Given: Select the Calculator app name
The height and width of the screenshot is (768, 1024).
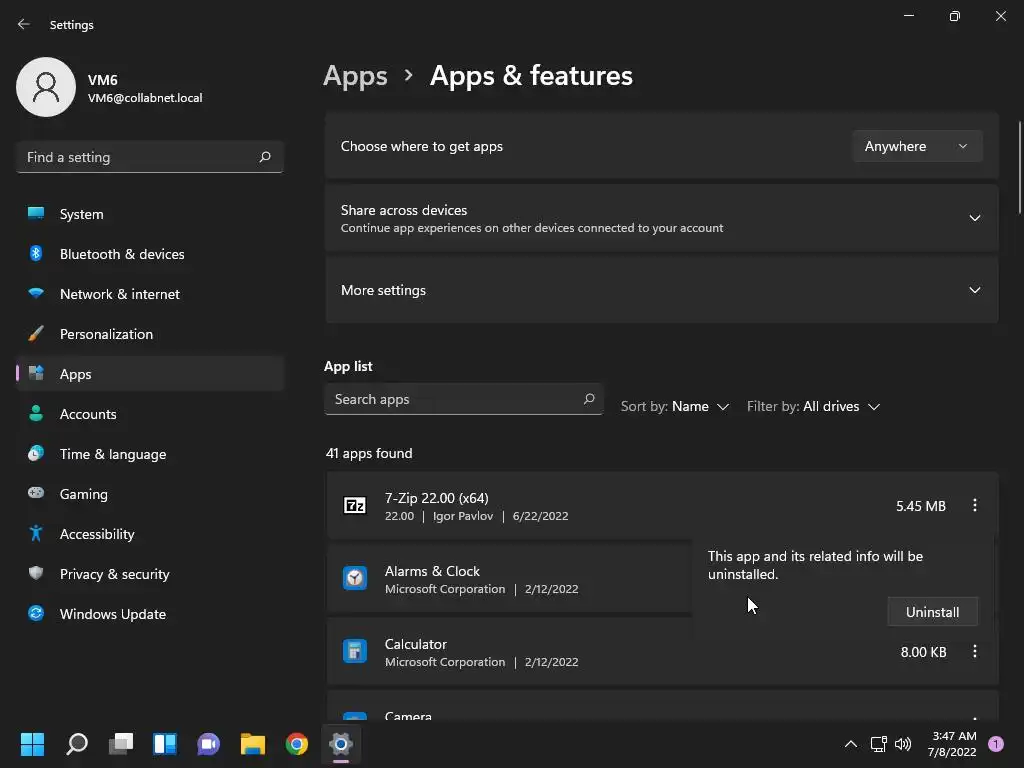Looking at the screenshot, I should 415,644.
